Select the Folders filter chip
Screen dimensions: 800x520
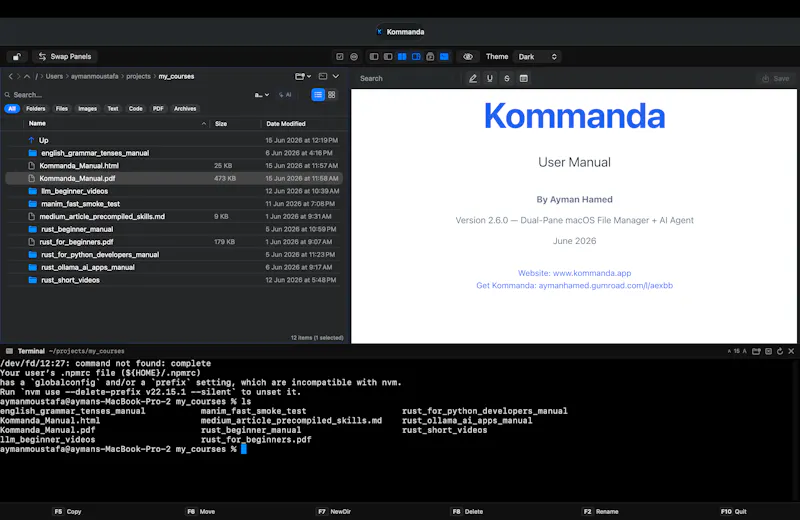(x=36, y=109)
